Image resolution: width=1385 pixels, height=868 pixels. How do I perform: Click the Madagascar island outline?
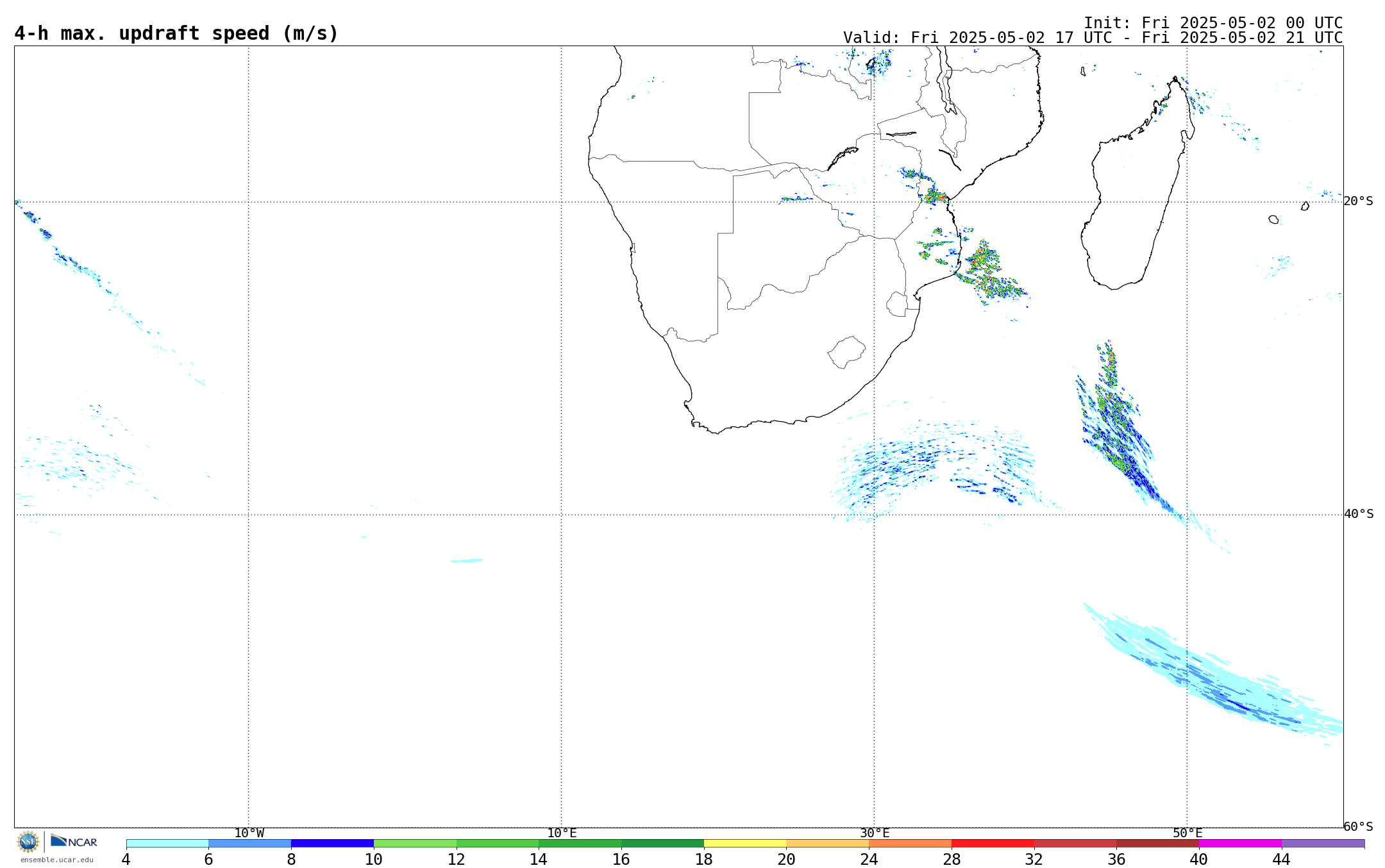(x=1138, y=183)
